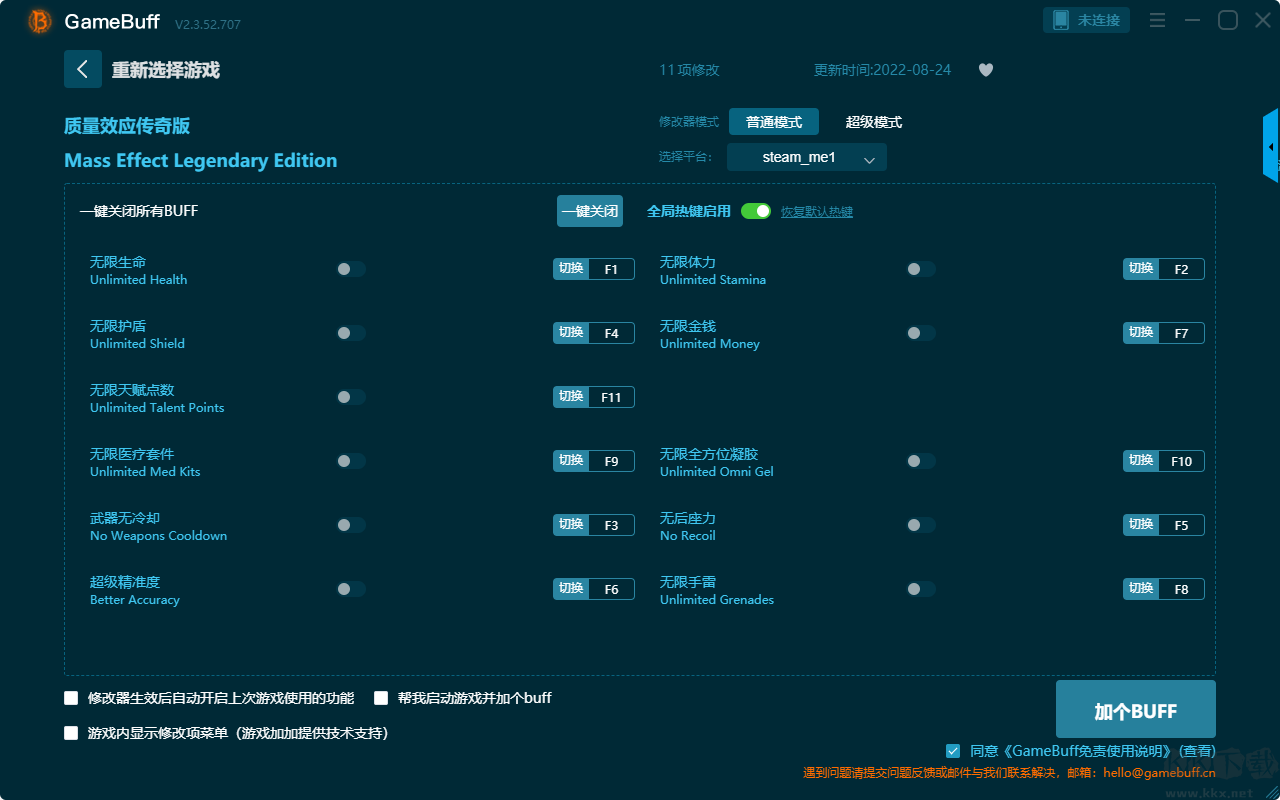
Task: Toggle Unlimited Med Kits switch
Action: tap(351, 461)
